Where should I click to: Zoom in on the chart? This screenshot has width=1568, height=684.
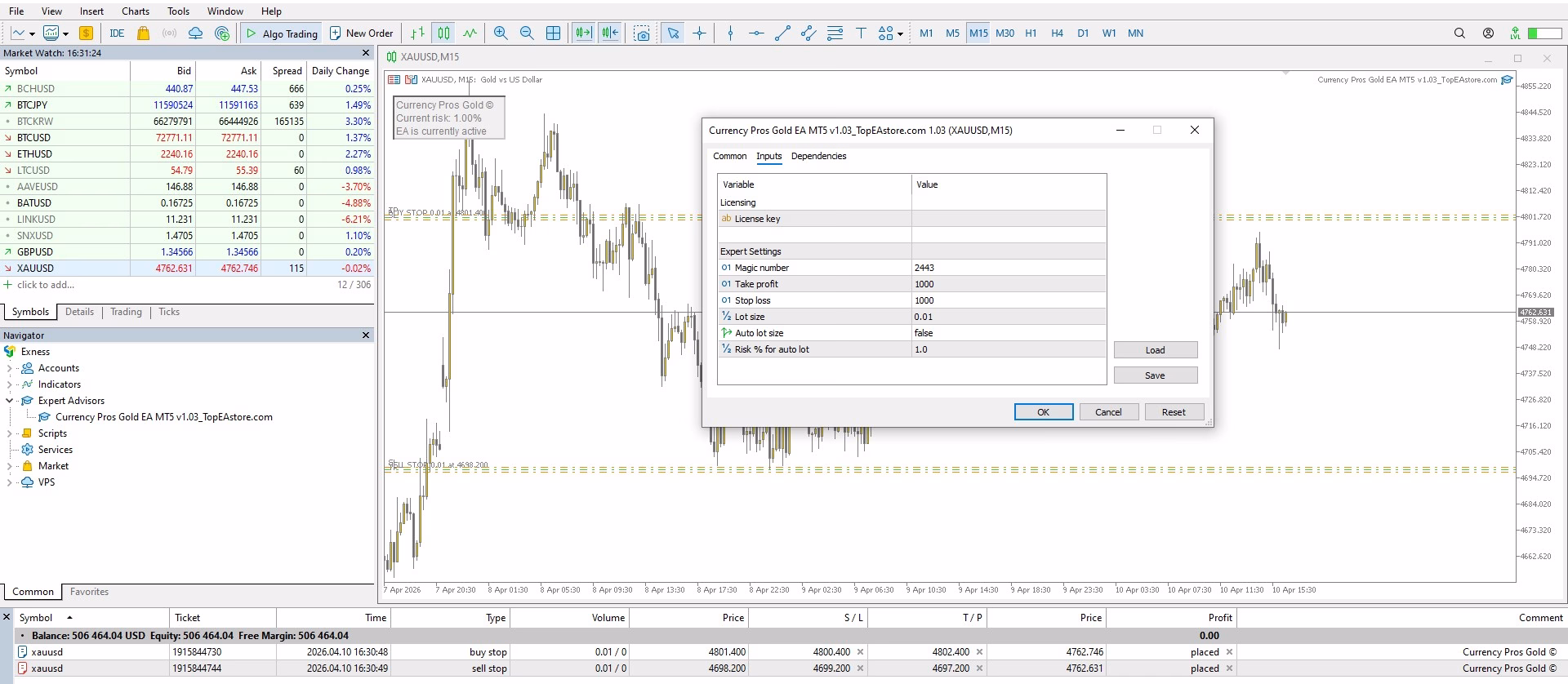tap(501, 33)
